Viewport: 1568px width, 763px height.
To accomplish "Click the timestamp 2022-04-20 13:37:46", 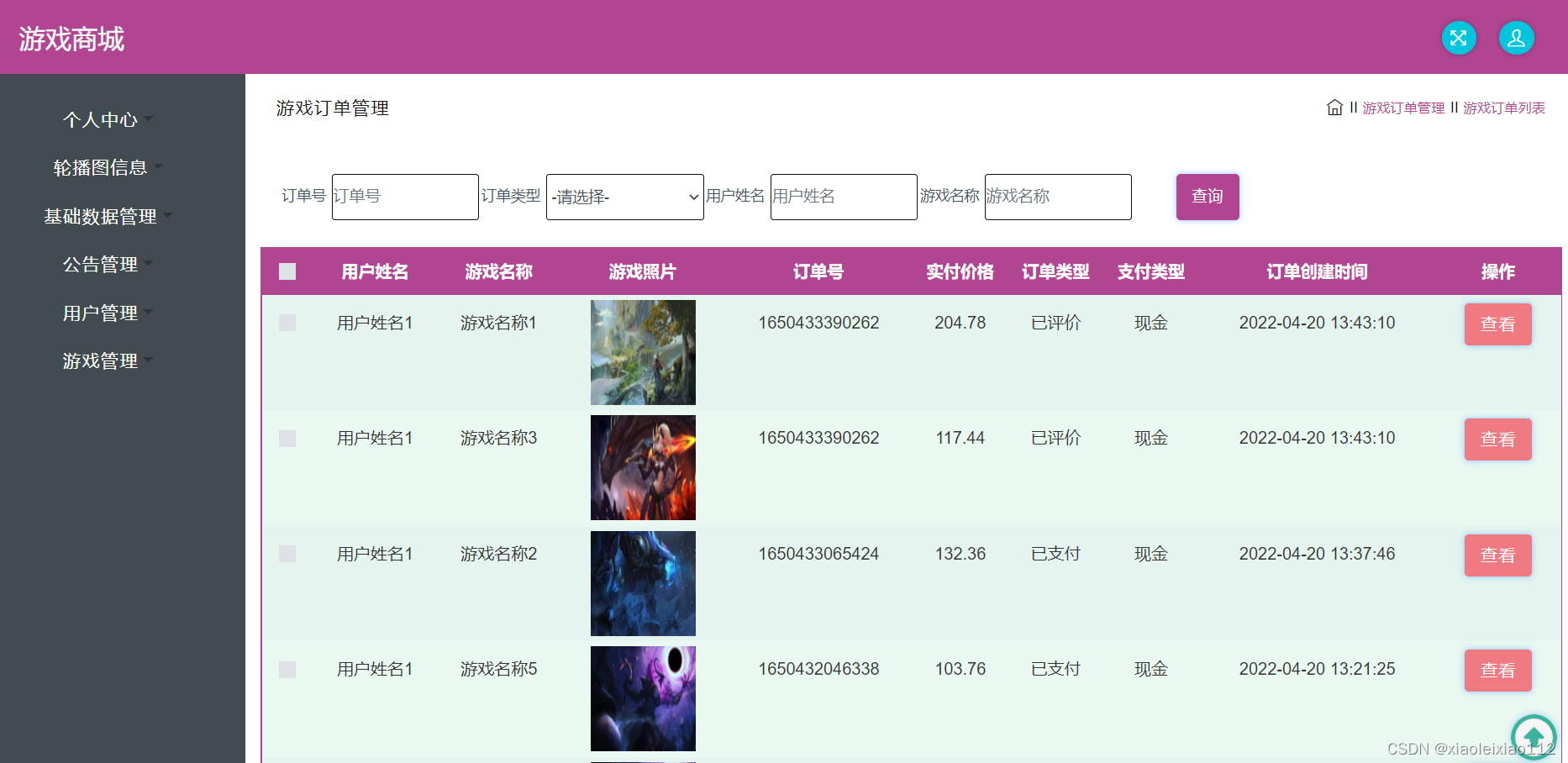I will (x=1317, y=554).
